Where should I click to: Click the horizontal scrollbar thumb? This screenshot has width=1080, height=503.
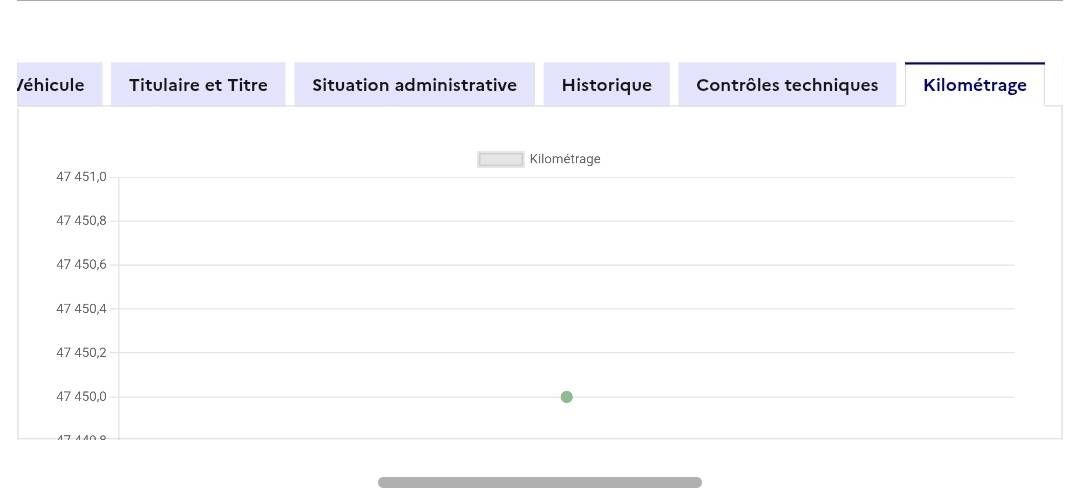(540, 482)
